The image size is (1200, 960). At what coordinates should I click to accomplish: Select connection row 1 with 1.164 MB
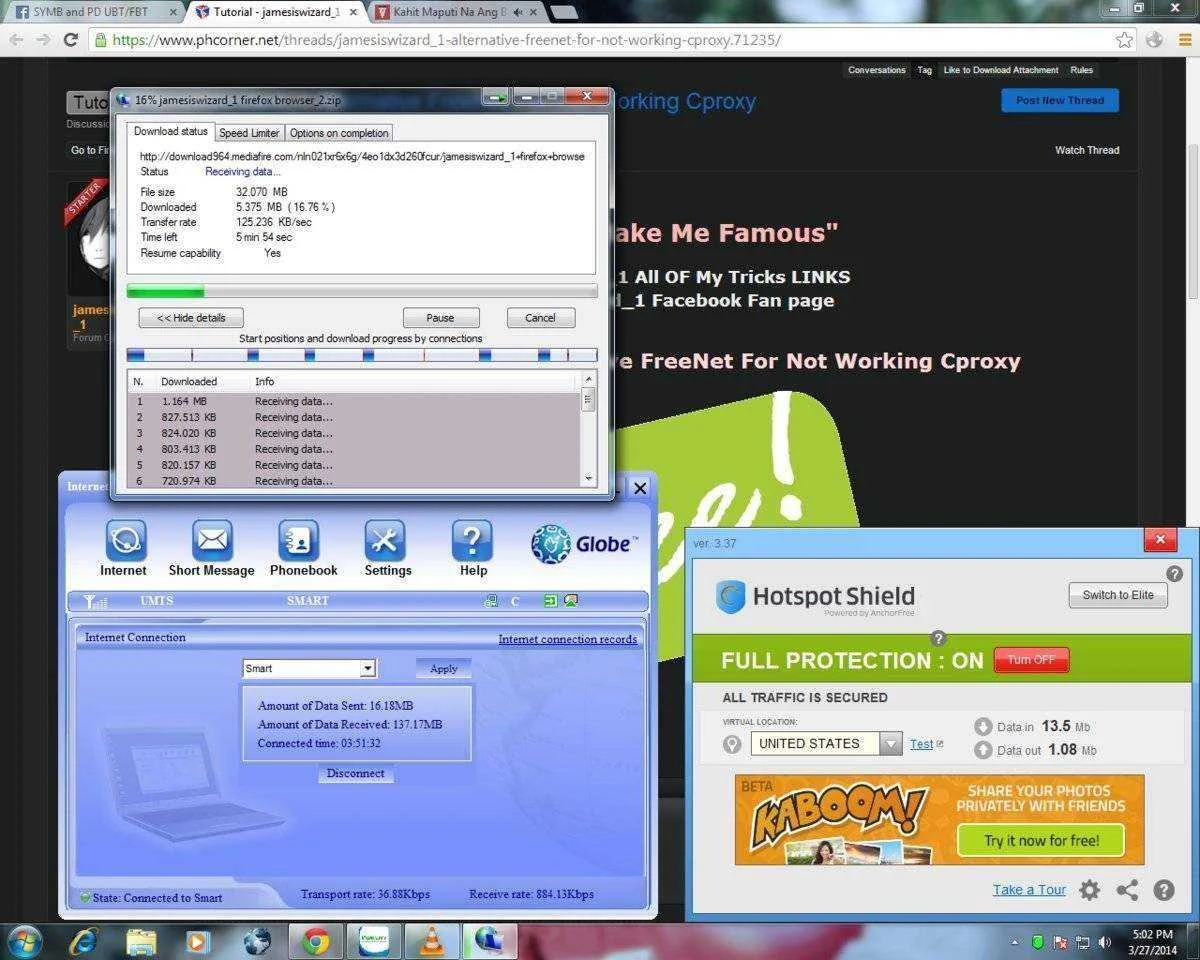(x=354, y=401)
